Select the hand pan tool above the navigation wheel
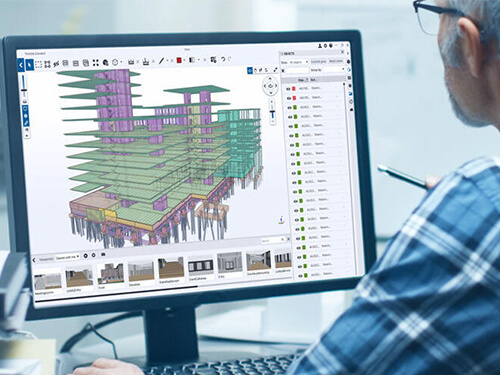 click(255, 70)
